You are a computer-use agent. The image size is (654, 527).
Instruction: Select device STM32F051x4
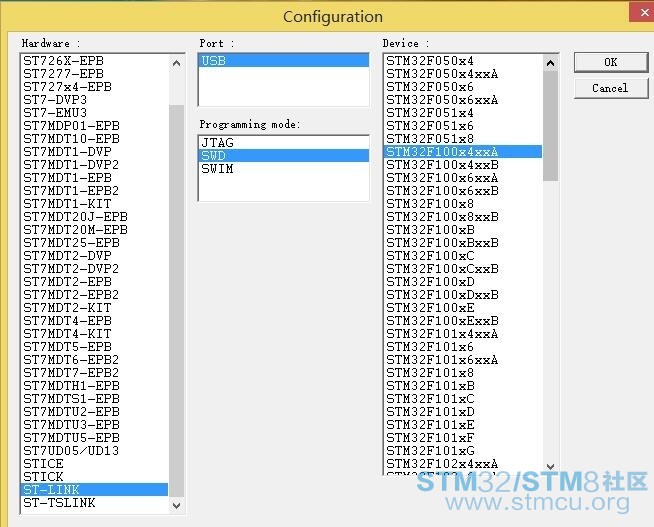pos(463,113)
